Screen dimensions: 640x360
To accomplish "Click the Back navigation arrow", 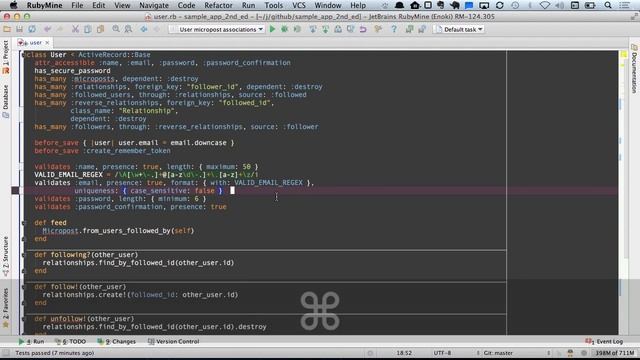I will click(144, 29).
